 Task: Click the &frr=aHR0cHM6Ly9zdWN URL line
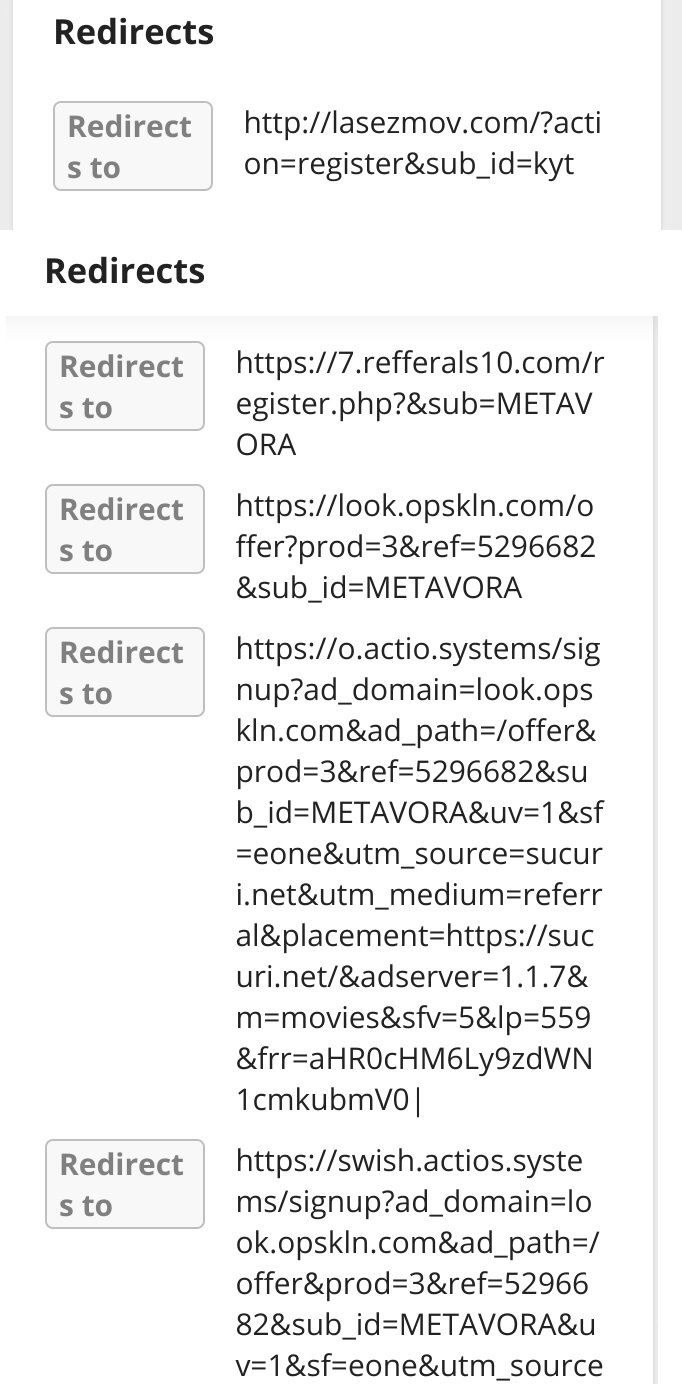click(415, 1059)
